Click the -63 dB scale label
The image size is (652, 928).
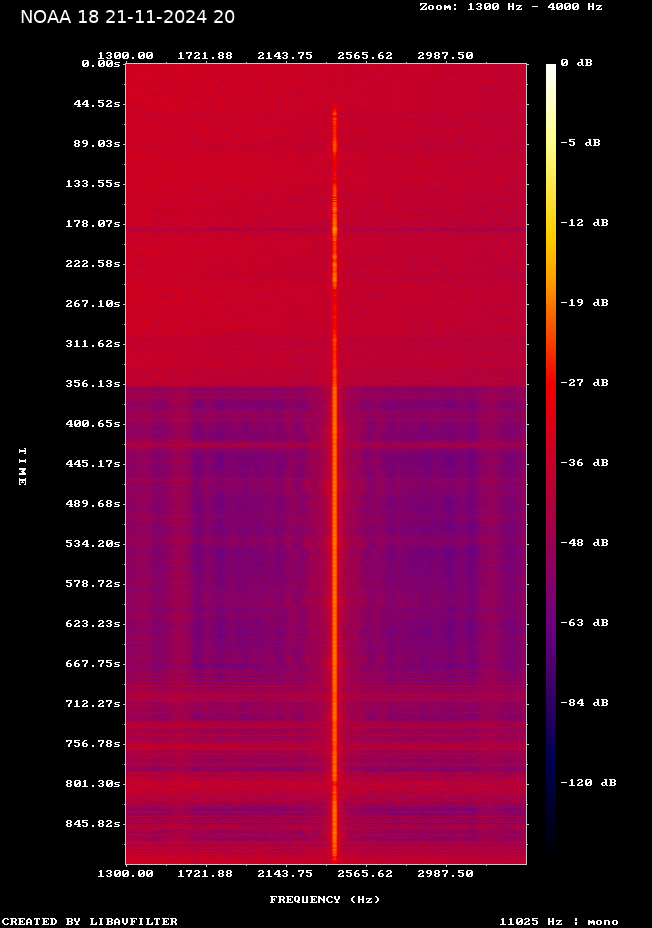pyautogui.click(x=582, y=623)
